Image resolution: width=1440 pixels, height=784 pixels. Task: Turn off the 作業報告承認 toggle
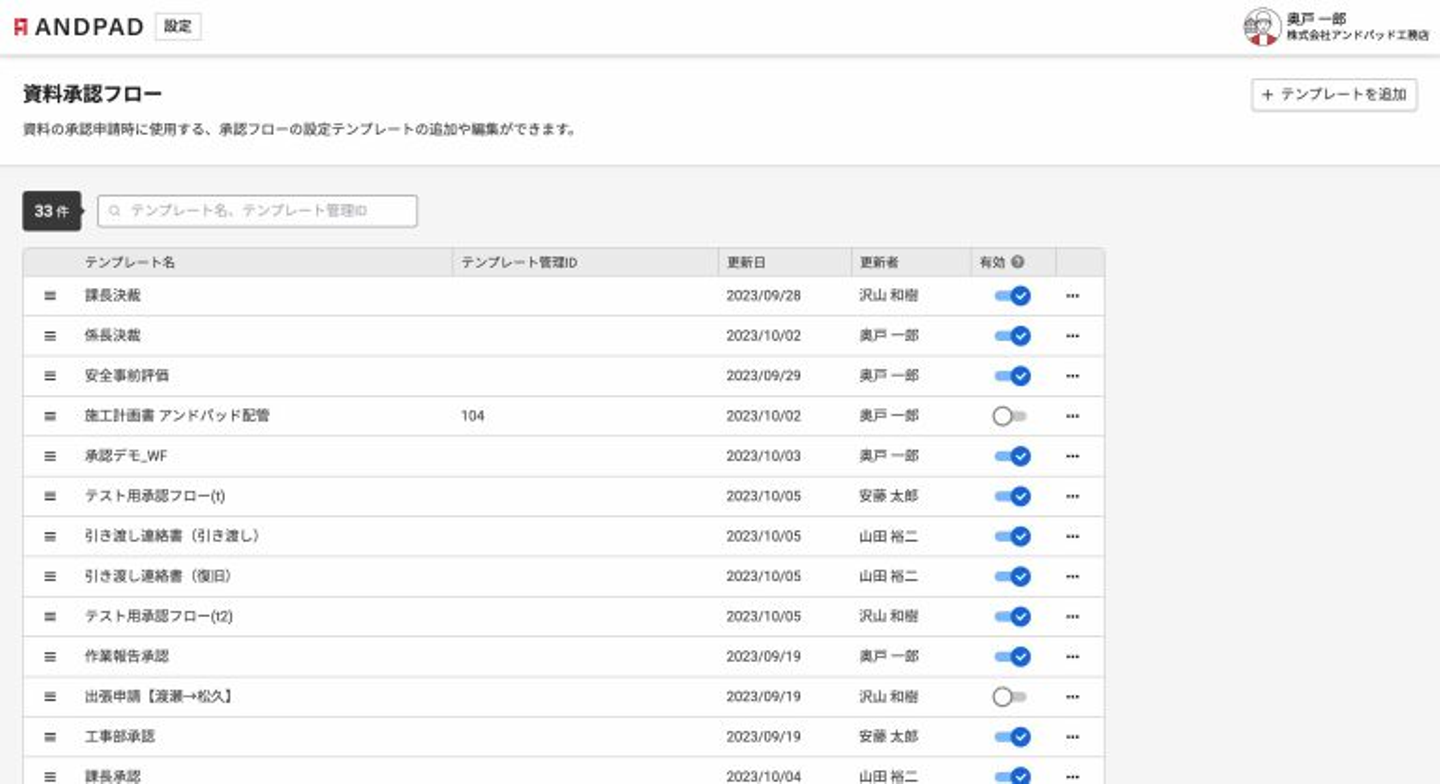tap(1012, 656)
